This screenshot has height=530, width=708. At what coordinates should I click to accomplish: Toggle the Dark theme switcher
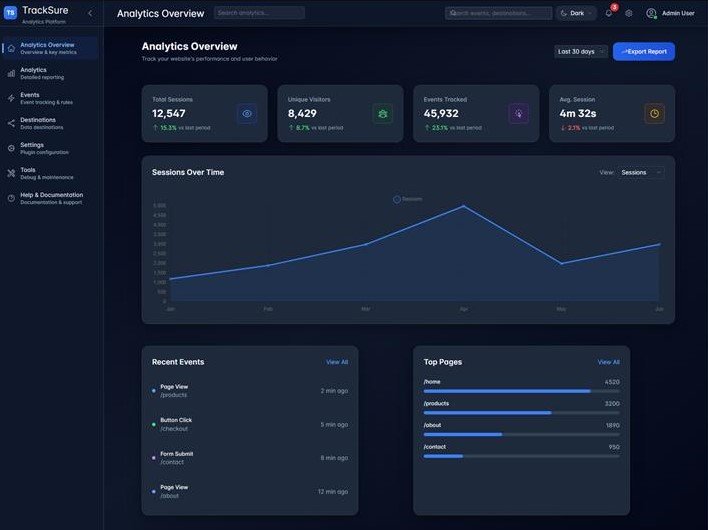576,13
